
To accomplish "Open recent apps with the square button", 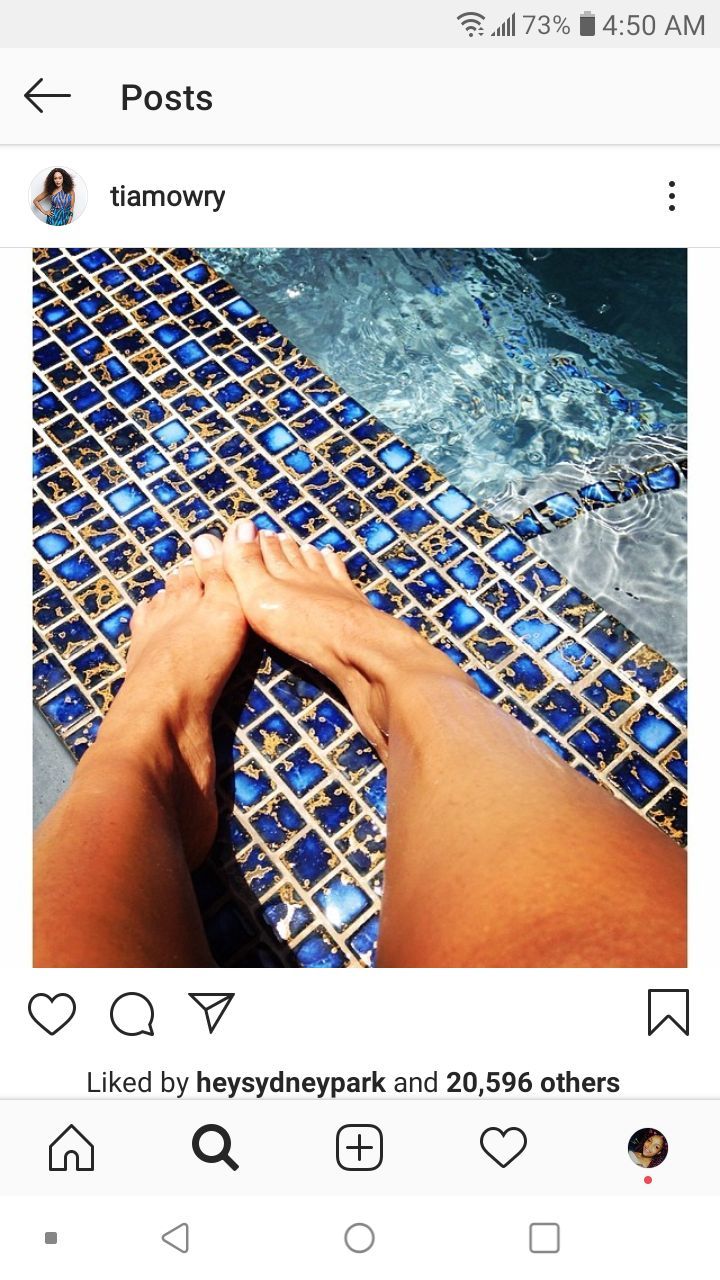I will [544, 1238].
